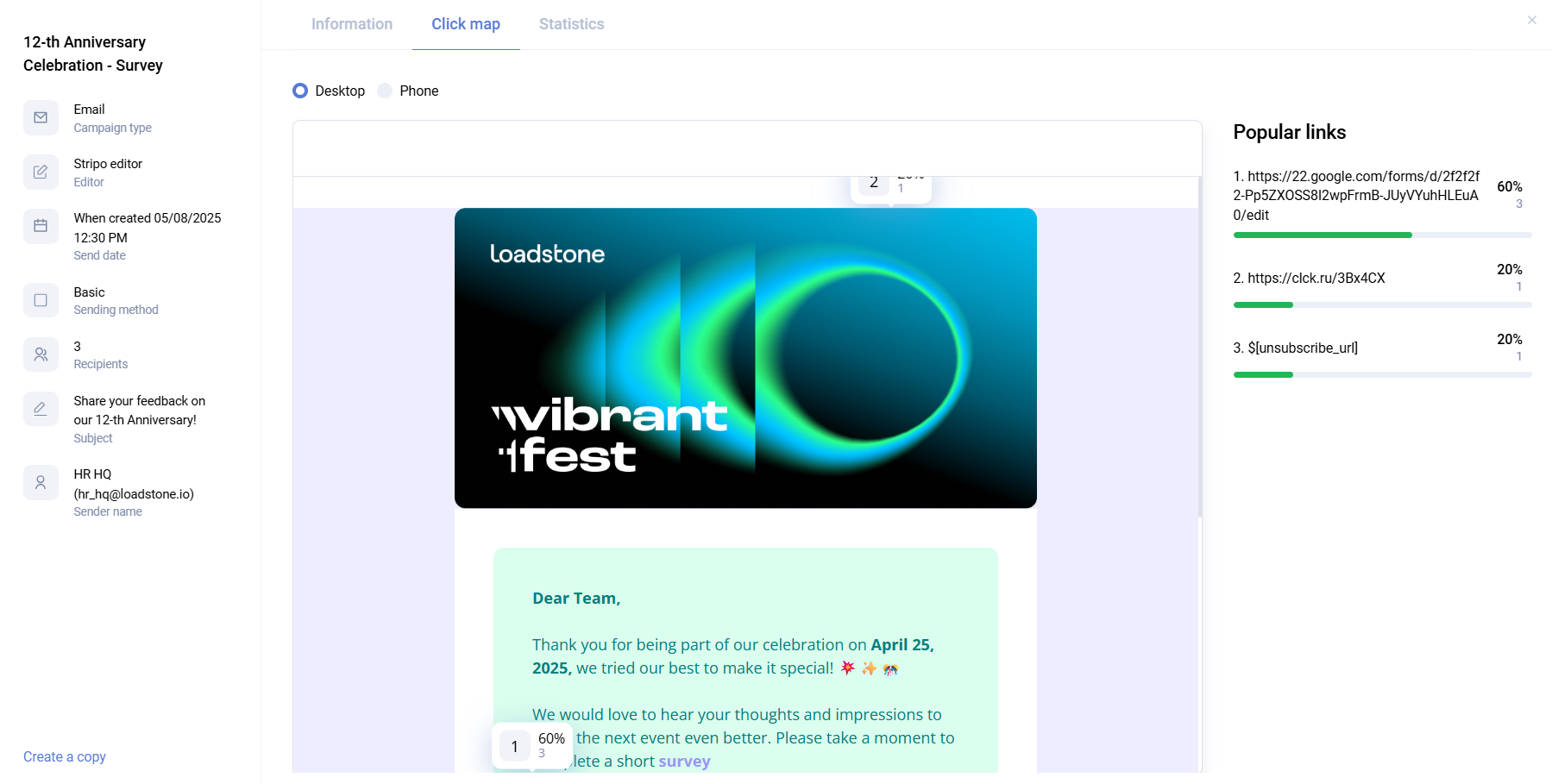Click the vibrant fest banner image
This screenshot has width=1552, height=784.
coord(745,358)
